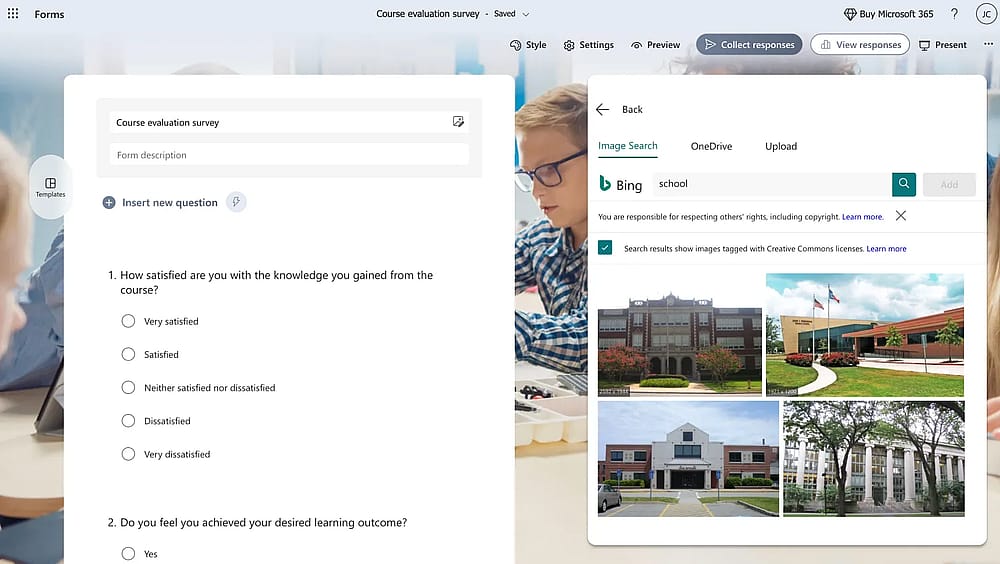Click the quick suggestion lightning icon
1000x564 pixels.
point(236,202)
